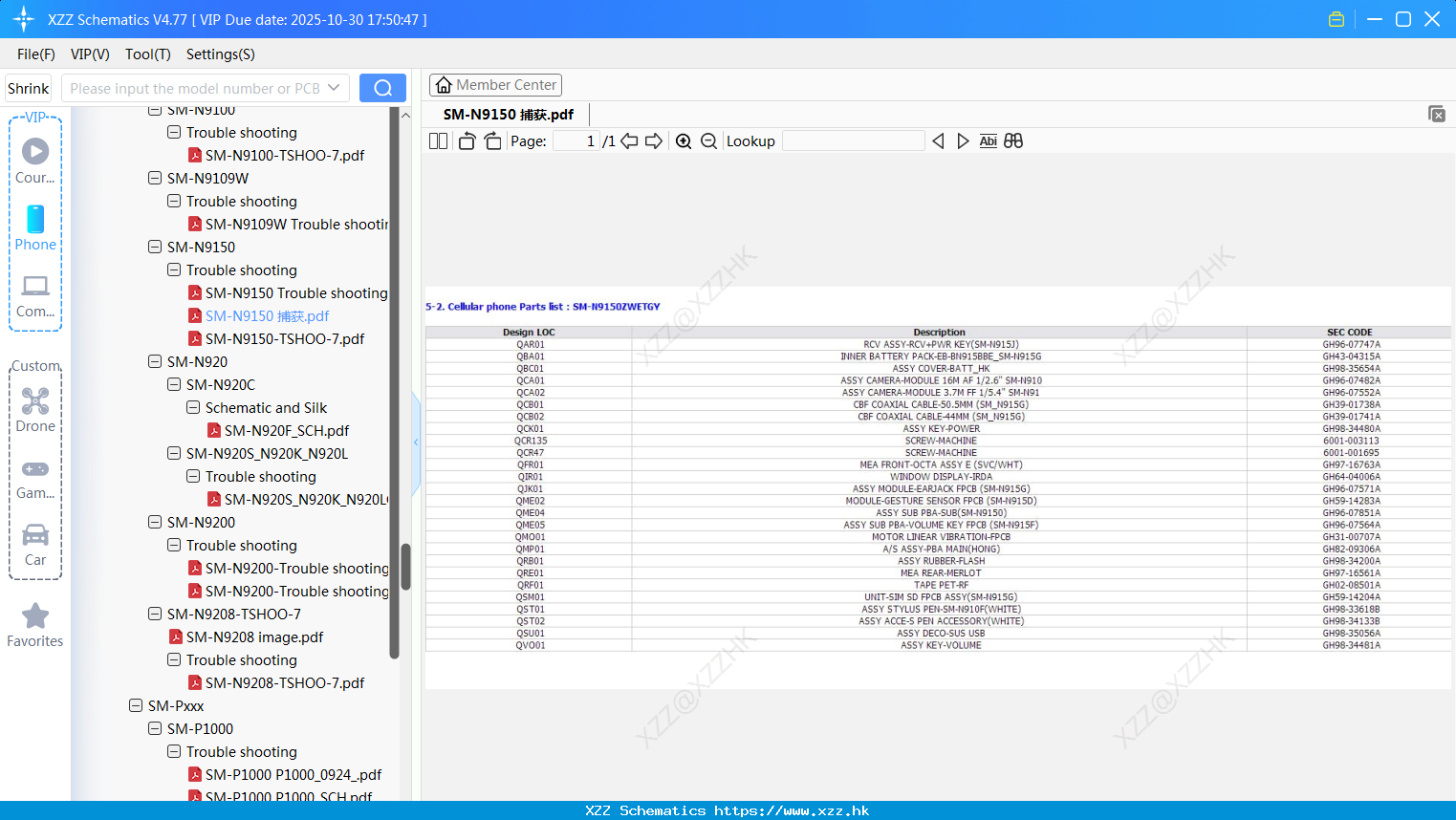Open the Drone category
This screenshot has width=1456, height=820.
coord(35,410)
